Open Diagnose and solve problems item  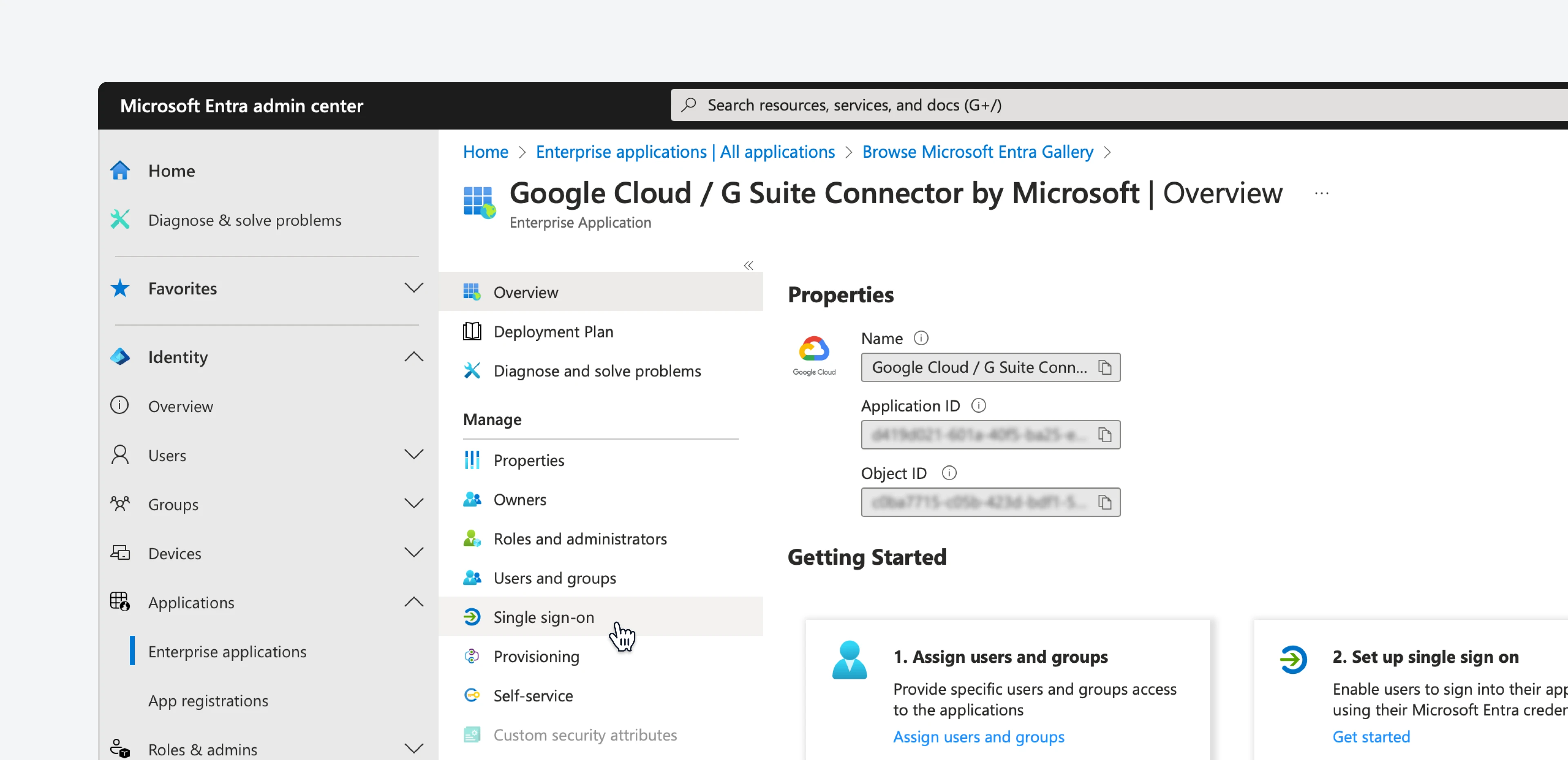(x=600, y=371)
